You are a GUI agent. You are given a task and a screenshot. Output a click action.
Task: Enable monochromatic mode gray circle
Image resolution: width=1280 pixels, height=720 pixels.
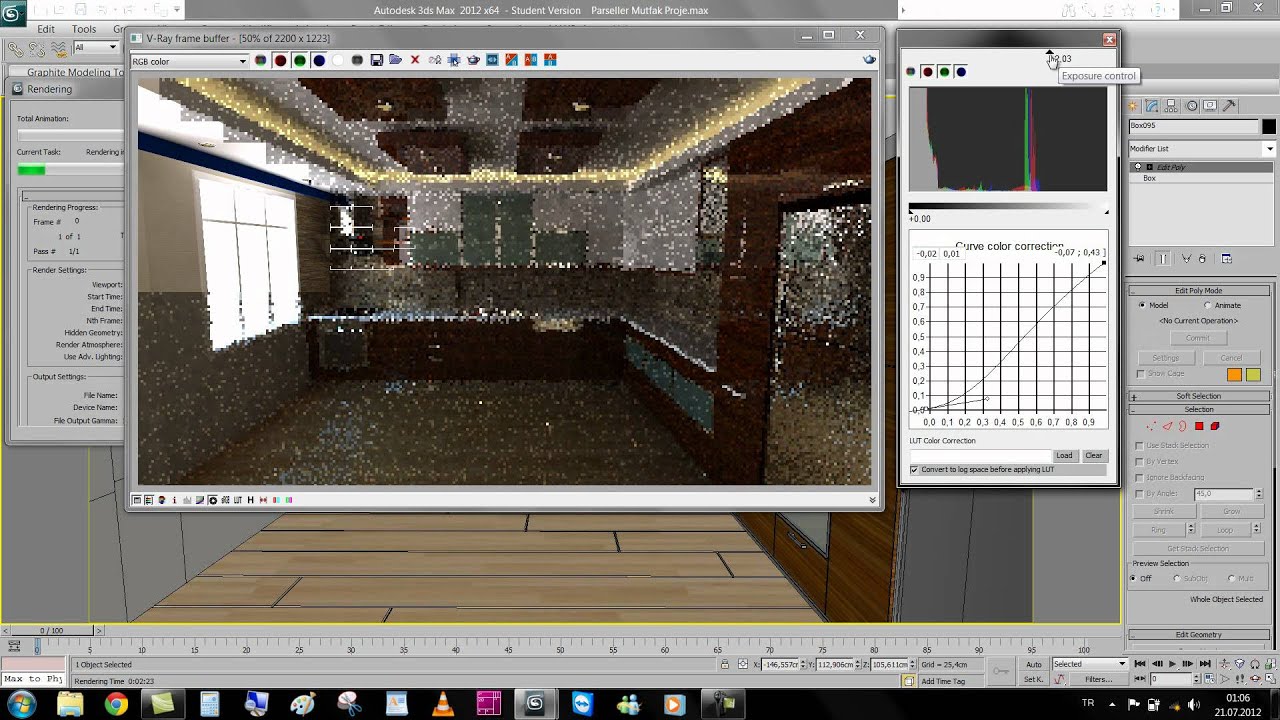pos(356,60)
